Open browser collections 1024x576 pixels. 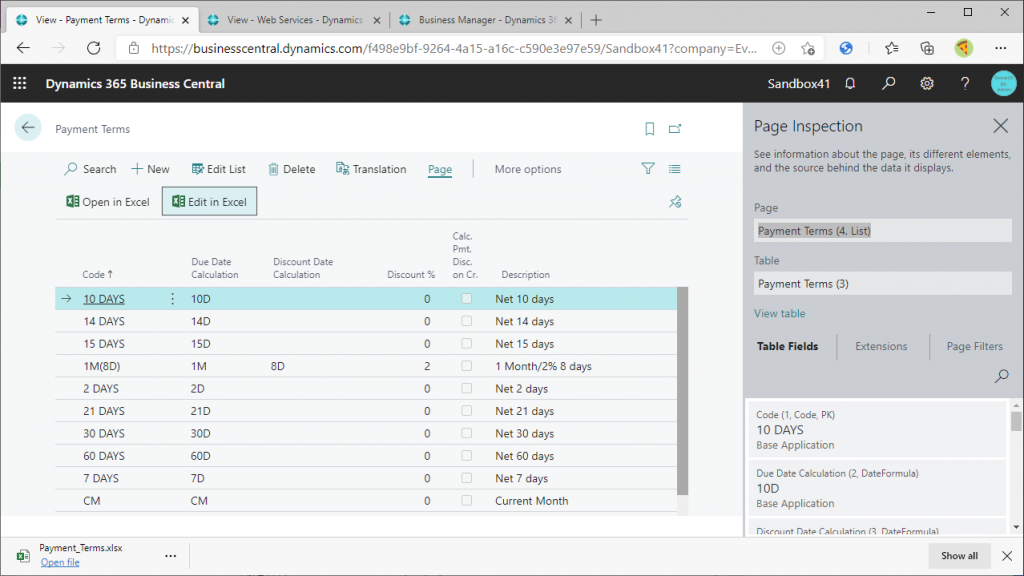pos(927,48)
